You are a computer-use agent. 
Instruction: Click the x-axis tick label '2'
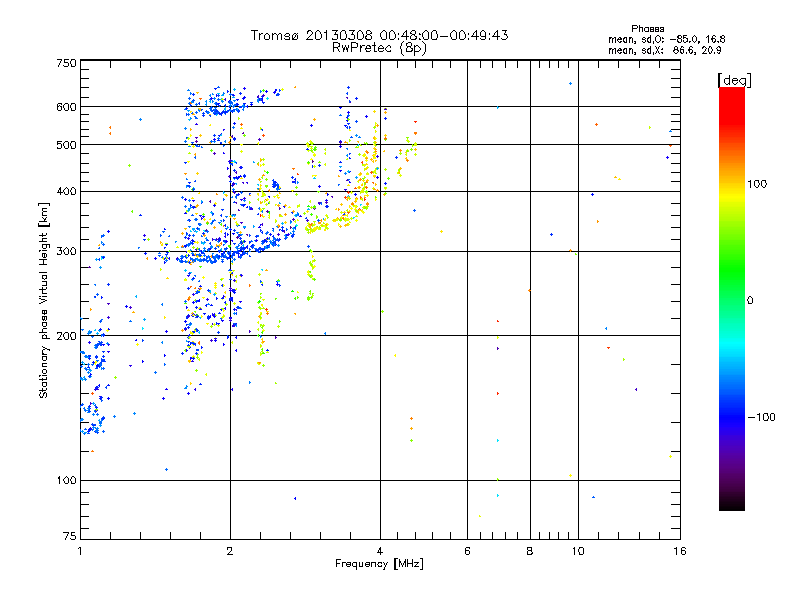(x=230, y=551)
